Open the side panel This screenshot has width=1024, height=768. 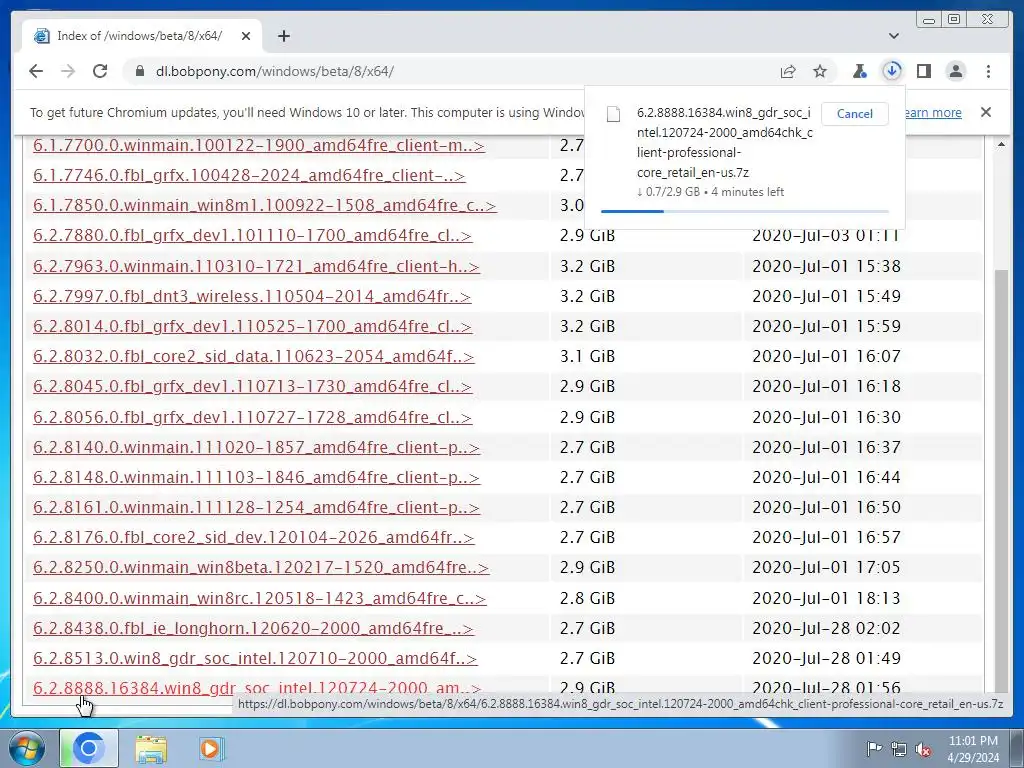pos(923,71)
